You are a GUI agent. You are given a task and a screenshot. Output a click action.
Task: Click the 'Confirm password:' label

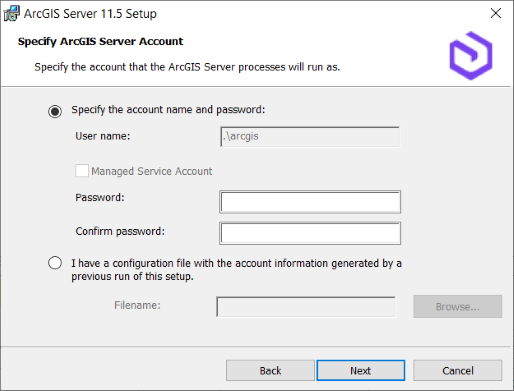120,231
